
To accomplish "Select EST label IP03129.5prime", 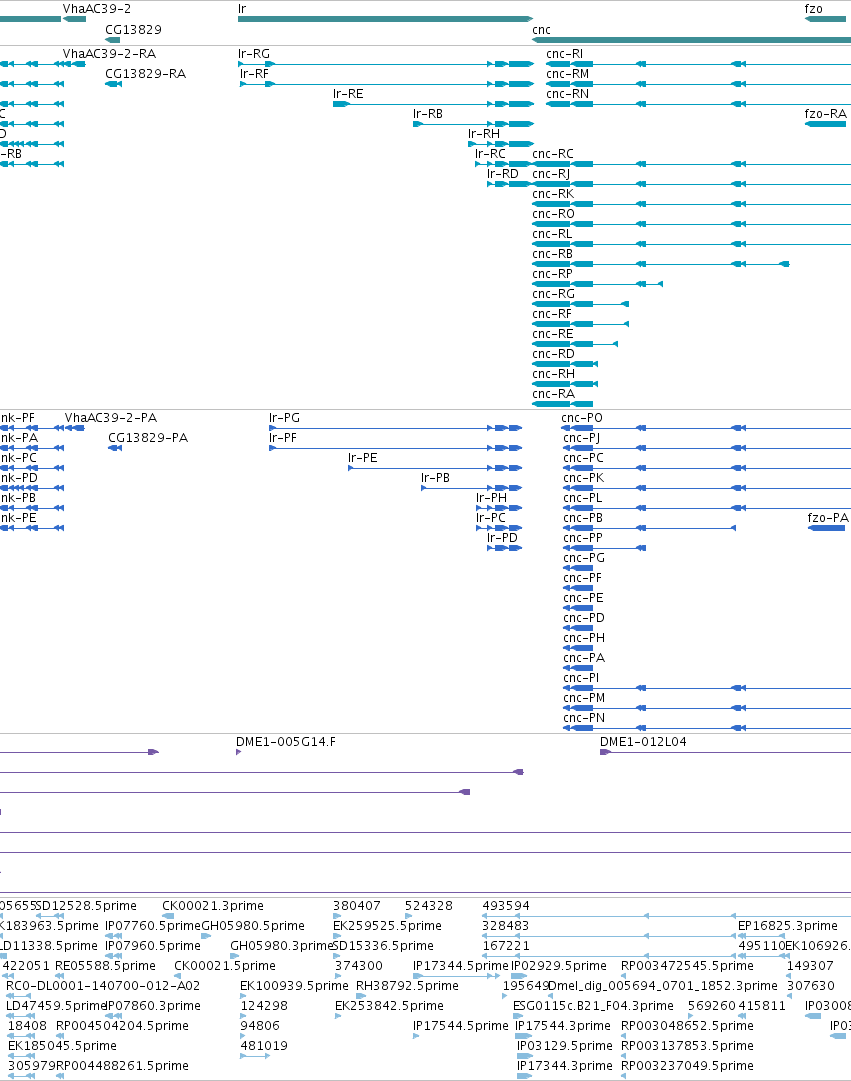I will pyautogui.click(x=565, y=1046).
